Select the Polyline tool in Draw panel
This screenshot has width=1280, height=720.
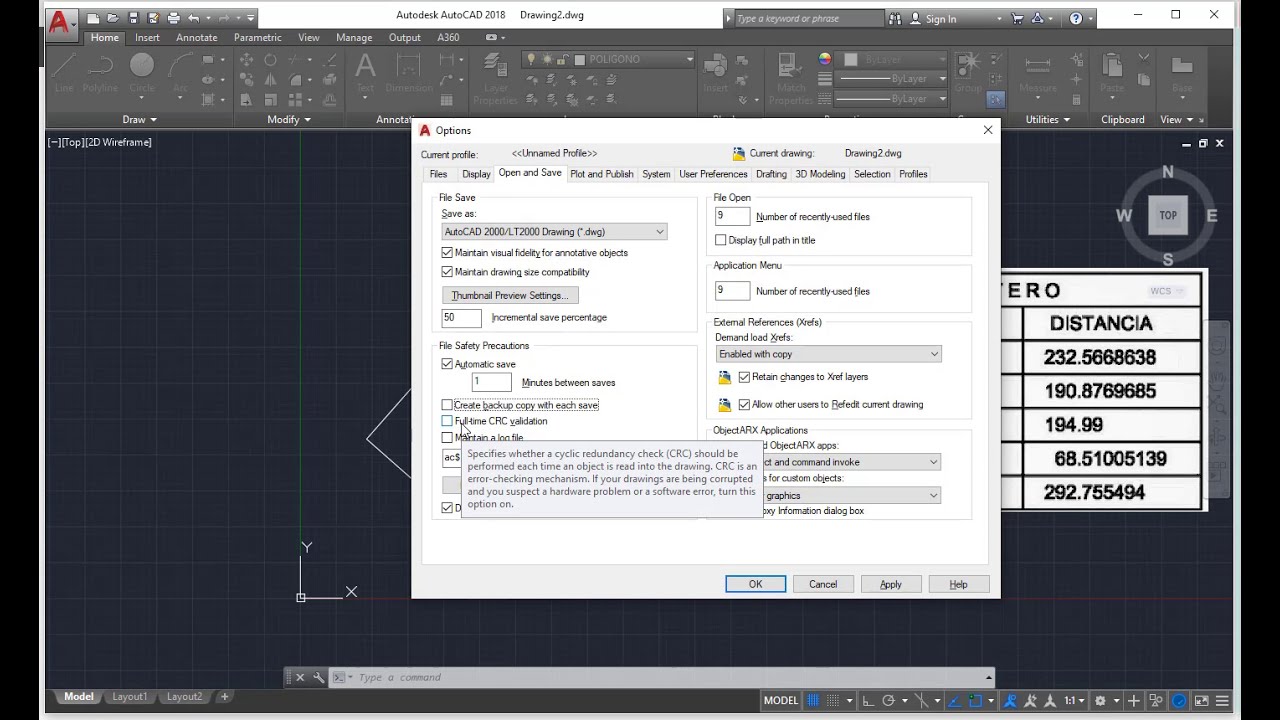click(100, 72)
